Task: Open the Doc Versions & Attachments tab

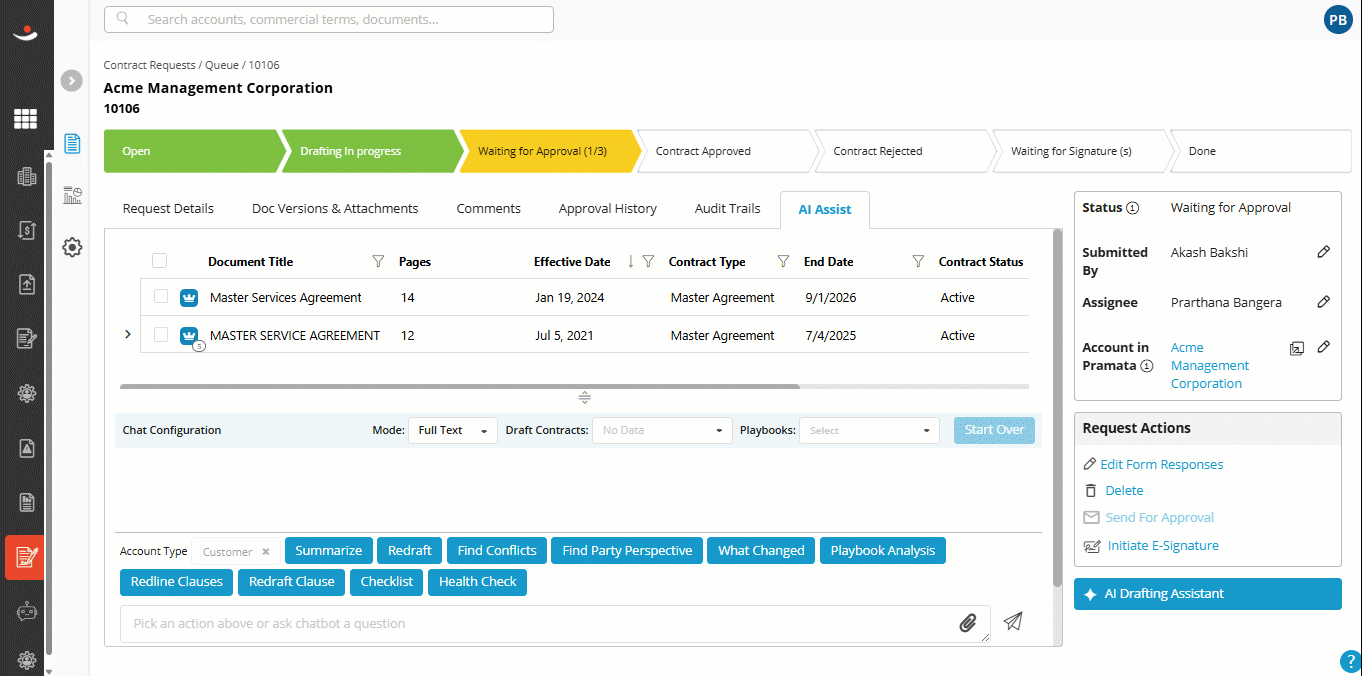Action: [x=335, y=209]
